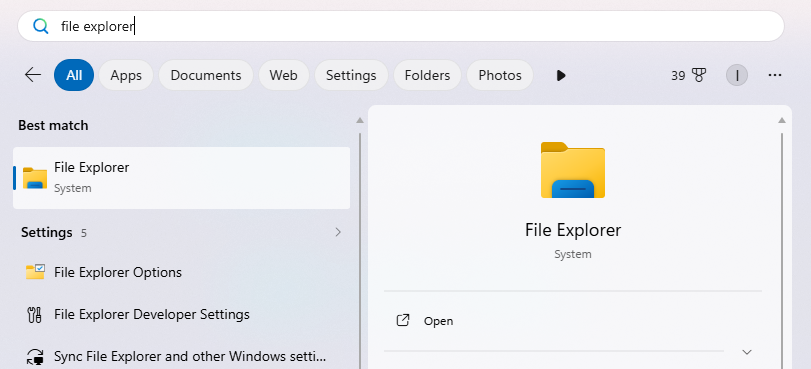Switch to the Folders filter
The height and width of the screenshot is (369, 811).
(427, 75)
